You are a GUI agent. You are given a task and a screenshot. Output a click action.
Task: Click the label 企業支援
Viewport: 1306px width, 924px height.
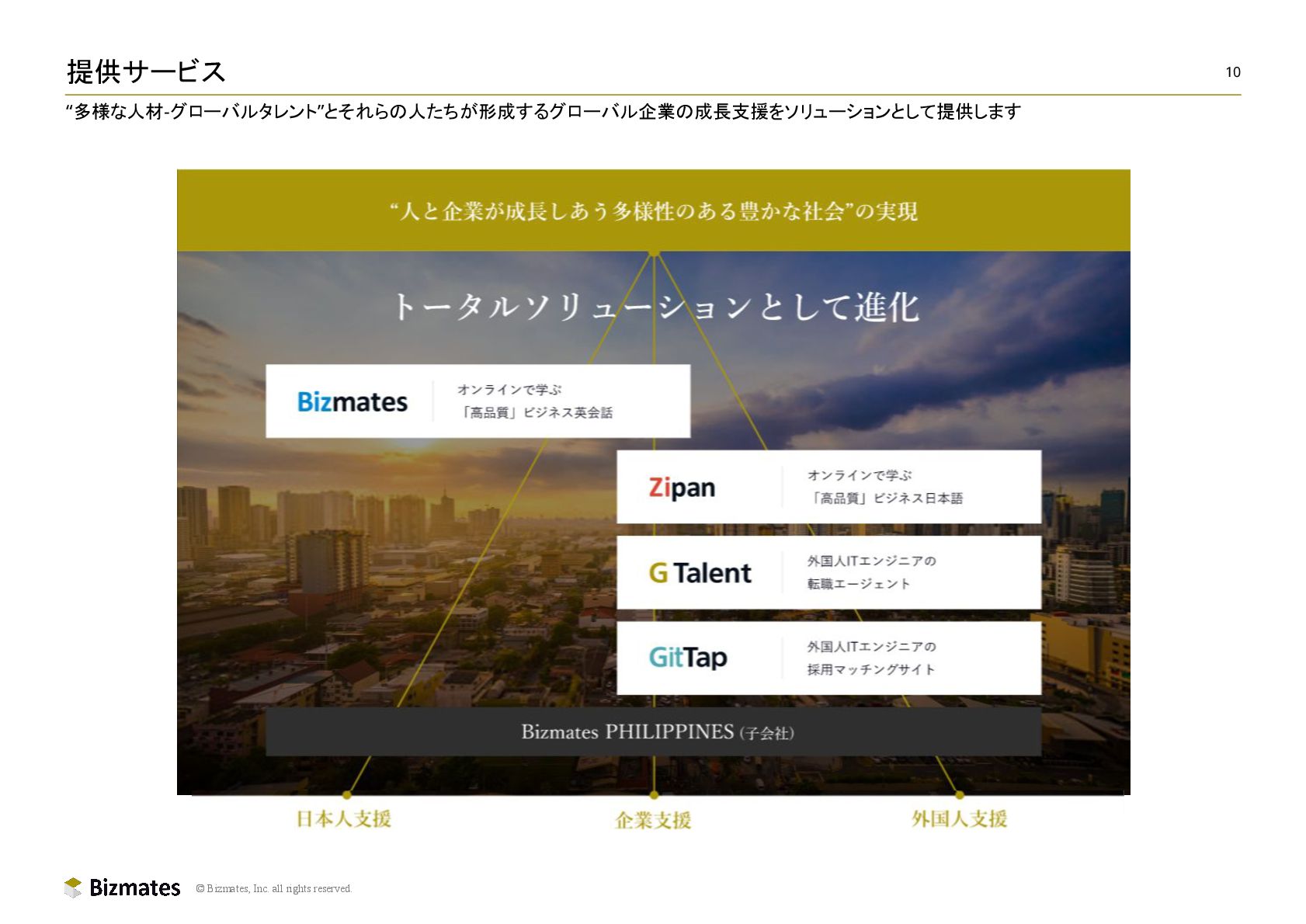click(653, 820)
